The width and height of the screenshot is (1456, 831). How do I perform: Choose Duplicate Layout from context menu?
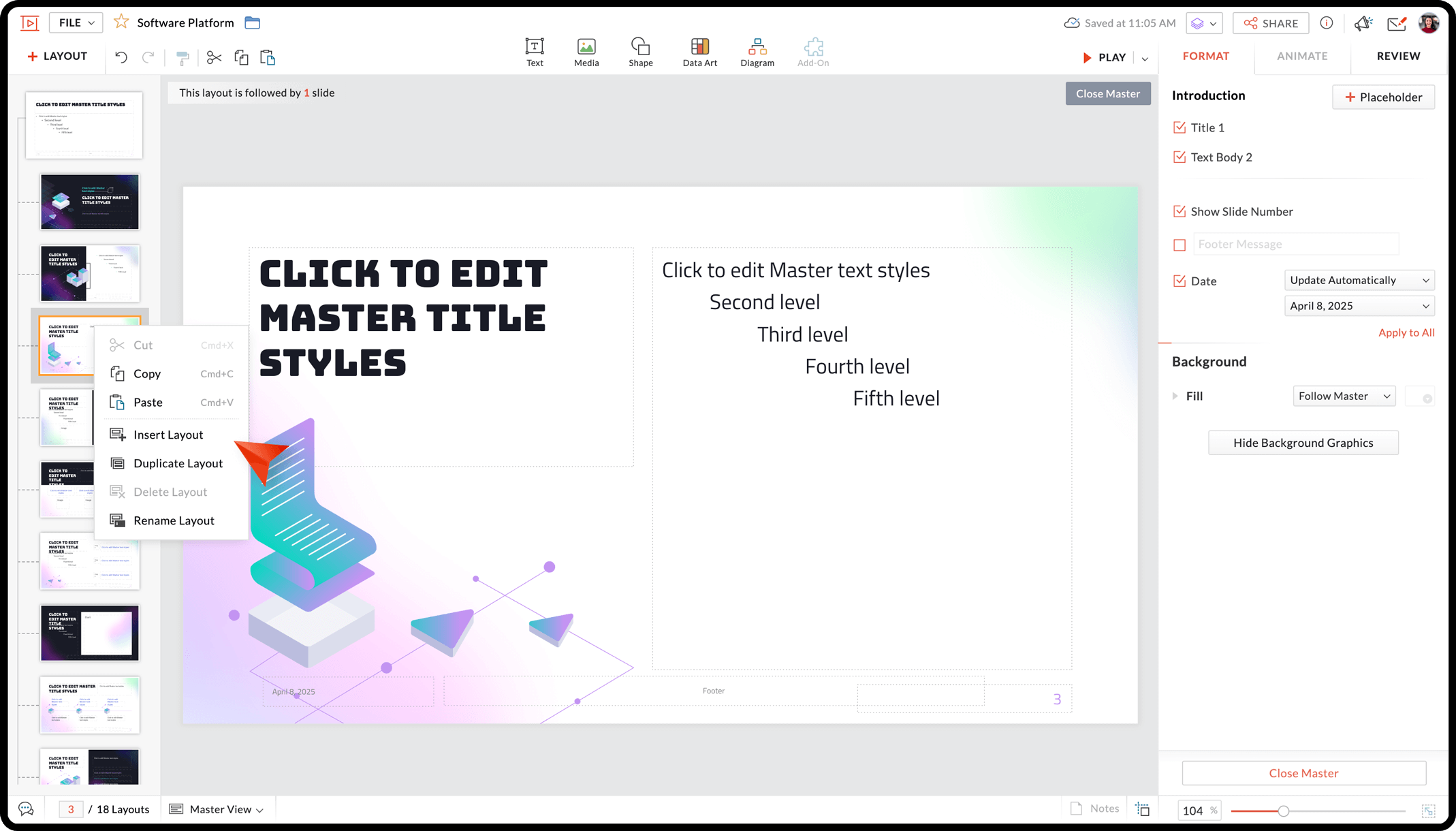[x=178, y=463]
